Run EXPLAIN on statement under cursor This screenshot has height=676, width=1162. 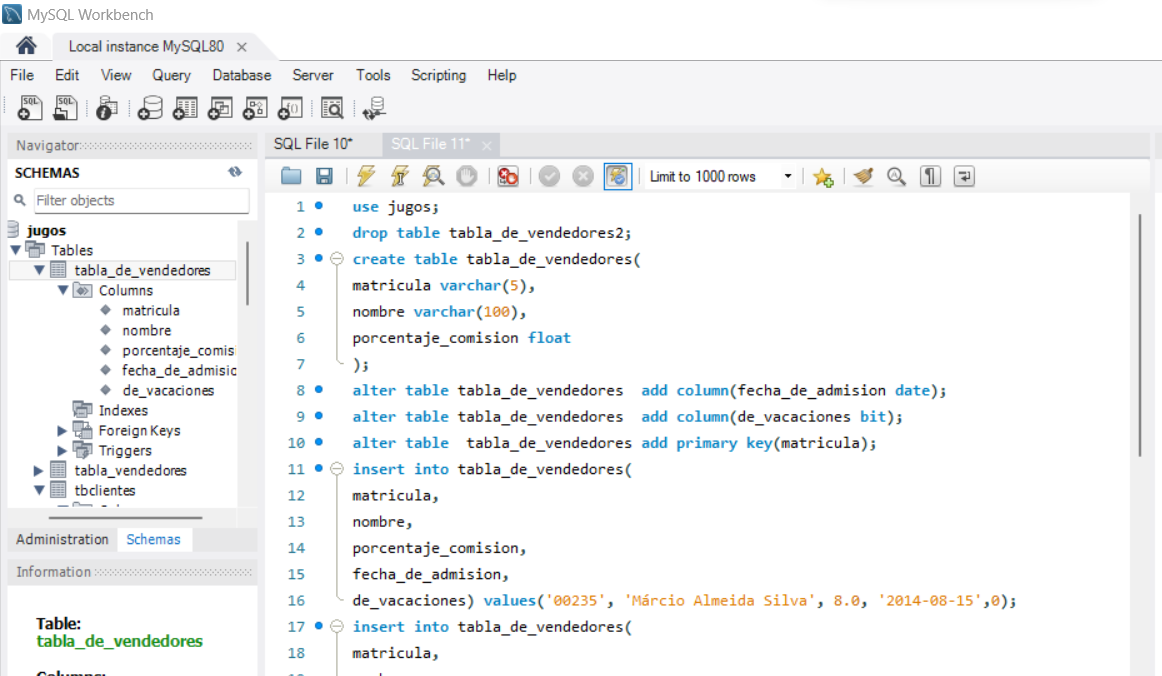pyautogui.click(x=433, y=176)
